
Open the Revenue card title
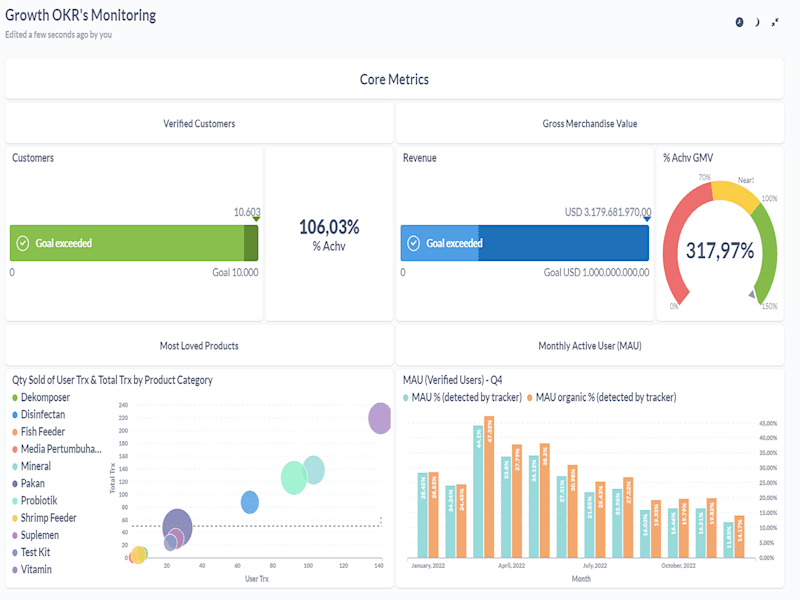coord(419,158)
